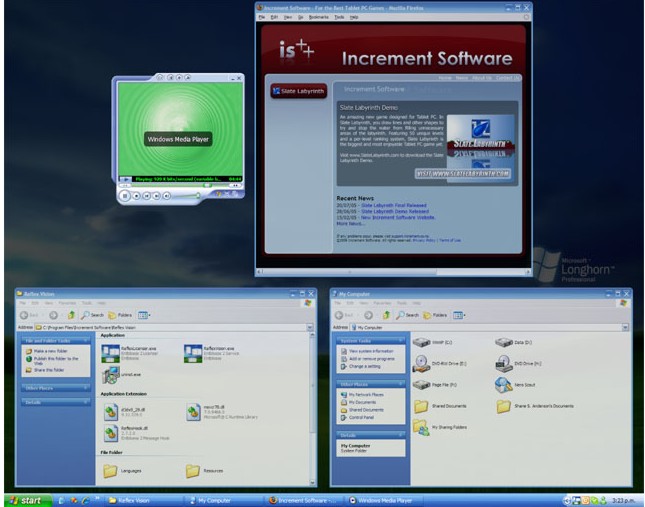Expand the address bar dropdown in the My Computer window

point(625,327)
